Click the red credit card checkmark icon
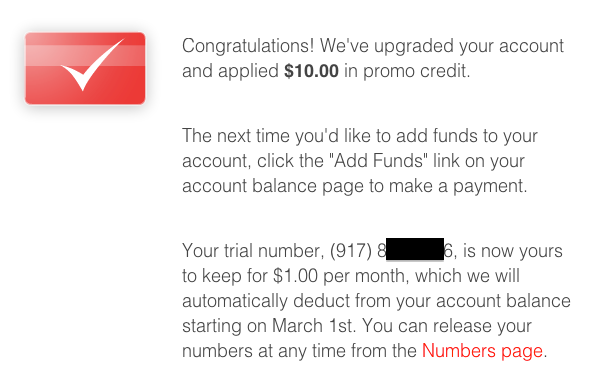608x383 pixels. [x=85, y=68]
